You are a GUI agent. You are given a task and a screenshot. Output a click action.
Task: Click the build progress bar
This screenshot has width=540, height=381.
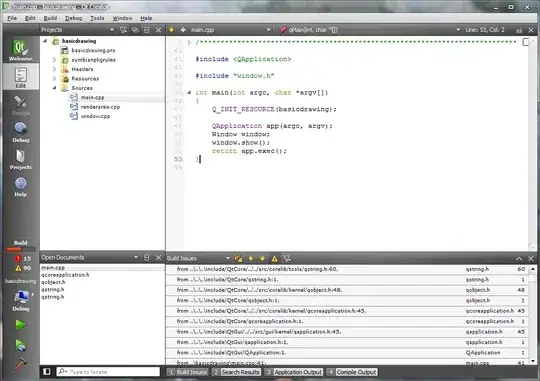(21, 249)
